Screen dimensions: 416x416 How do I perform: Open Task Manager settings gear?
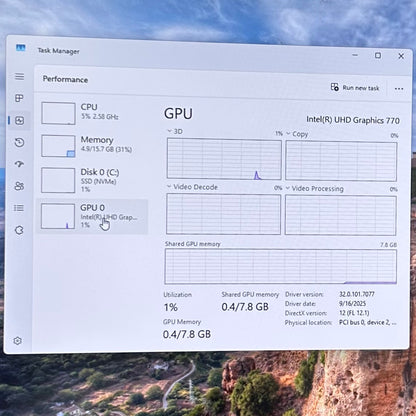[x=17, y=341]
